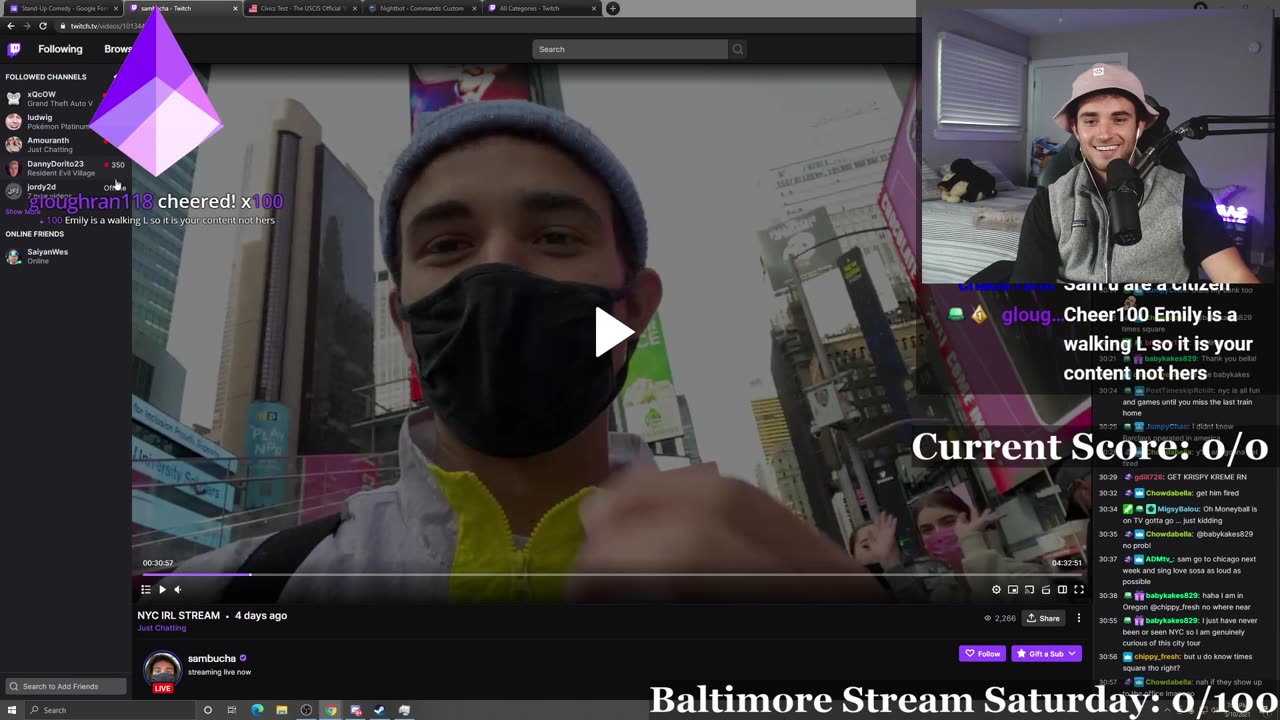The image size is (1280, 720).
Task: Go back in the browser
Action: 10,26
